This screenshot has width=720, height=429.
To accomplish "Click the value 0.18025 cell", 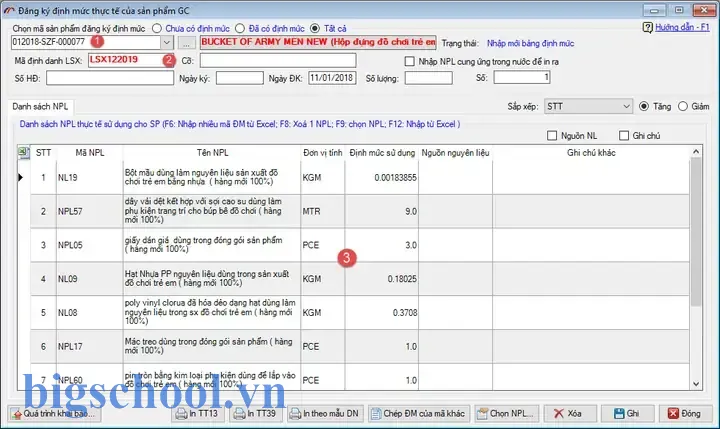I will click(x=382, y=279).
